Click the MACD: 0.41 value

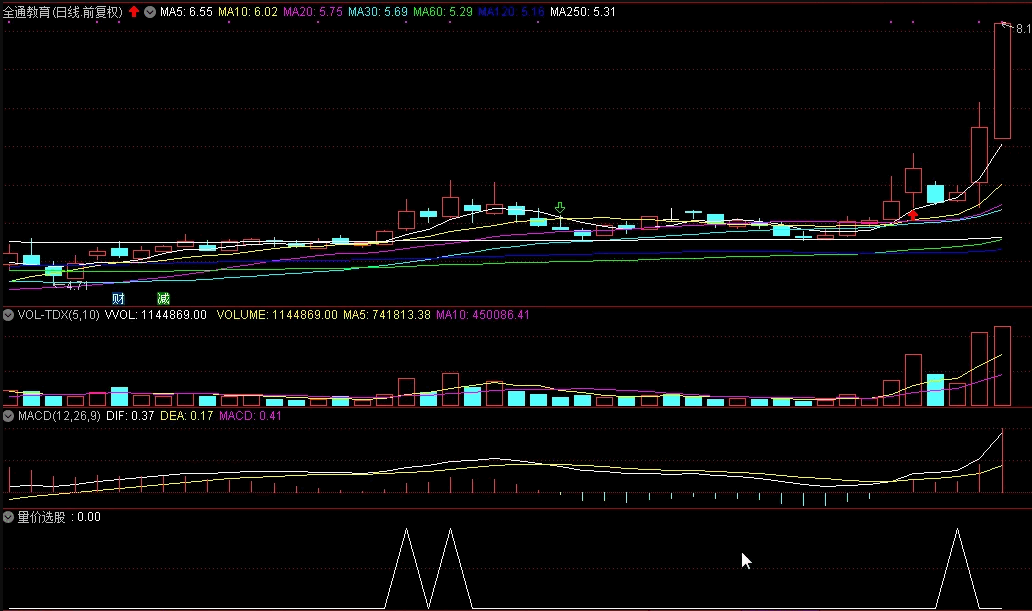pos(250,416)
